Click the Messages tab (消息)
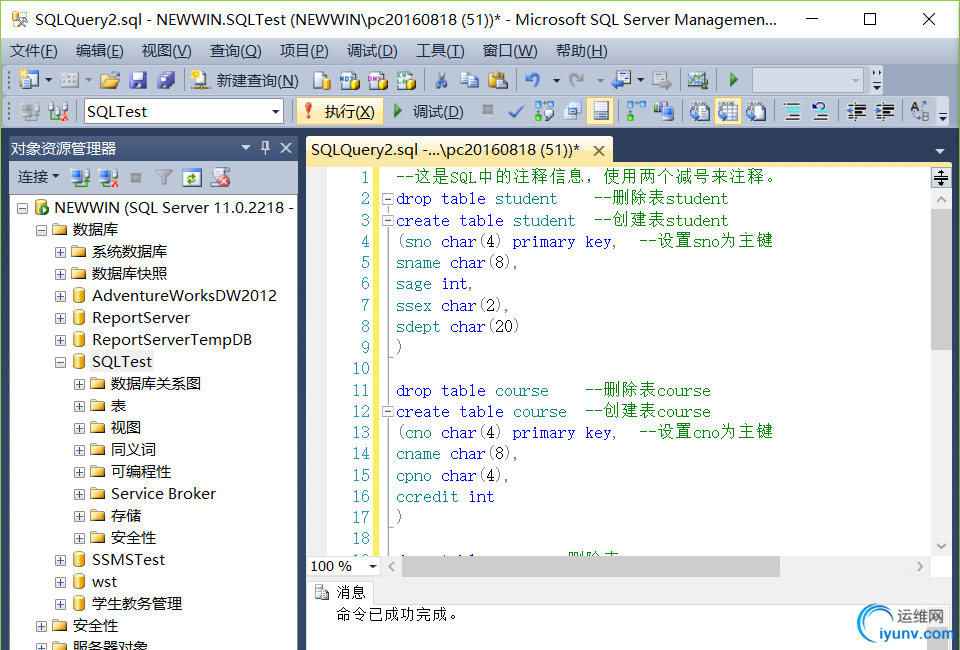Screen dimensions: 960x650 pos(341,592)
